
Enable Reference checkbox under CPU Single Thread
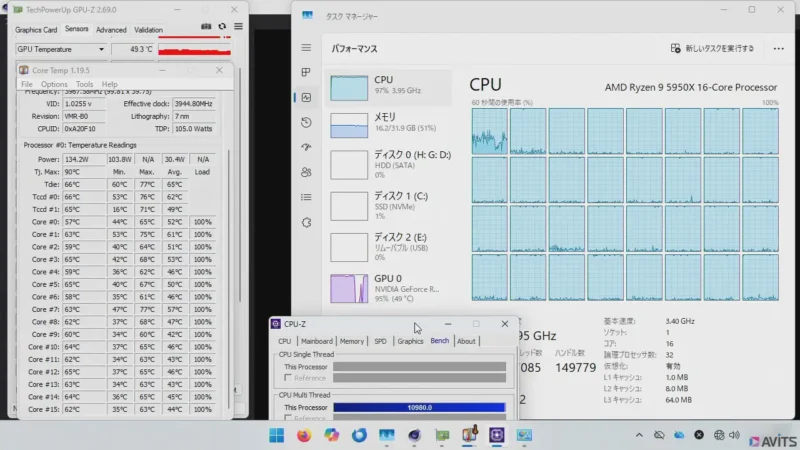[288, 378]
